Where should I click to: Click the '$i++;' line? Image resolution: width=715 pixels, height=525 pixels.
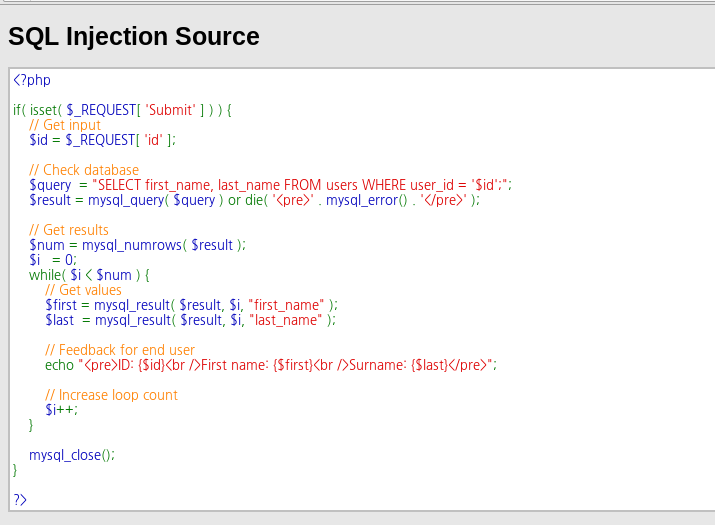pyautogui.click(x=62, y=410)
